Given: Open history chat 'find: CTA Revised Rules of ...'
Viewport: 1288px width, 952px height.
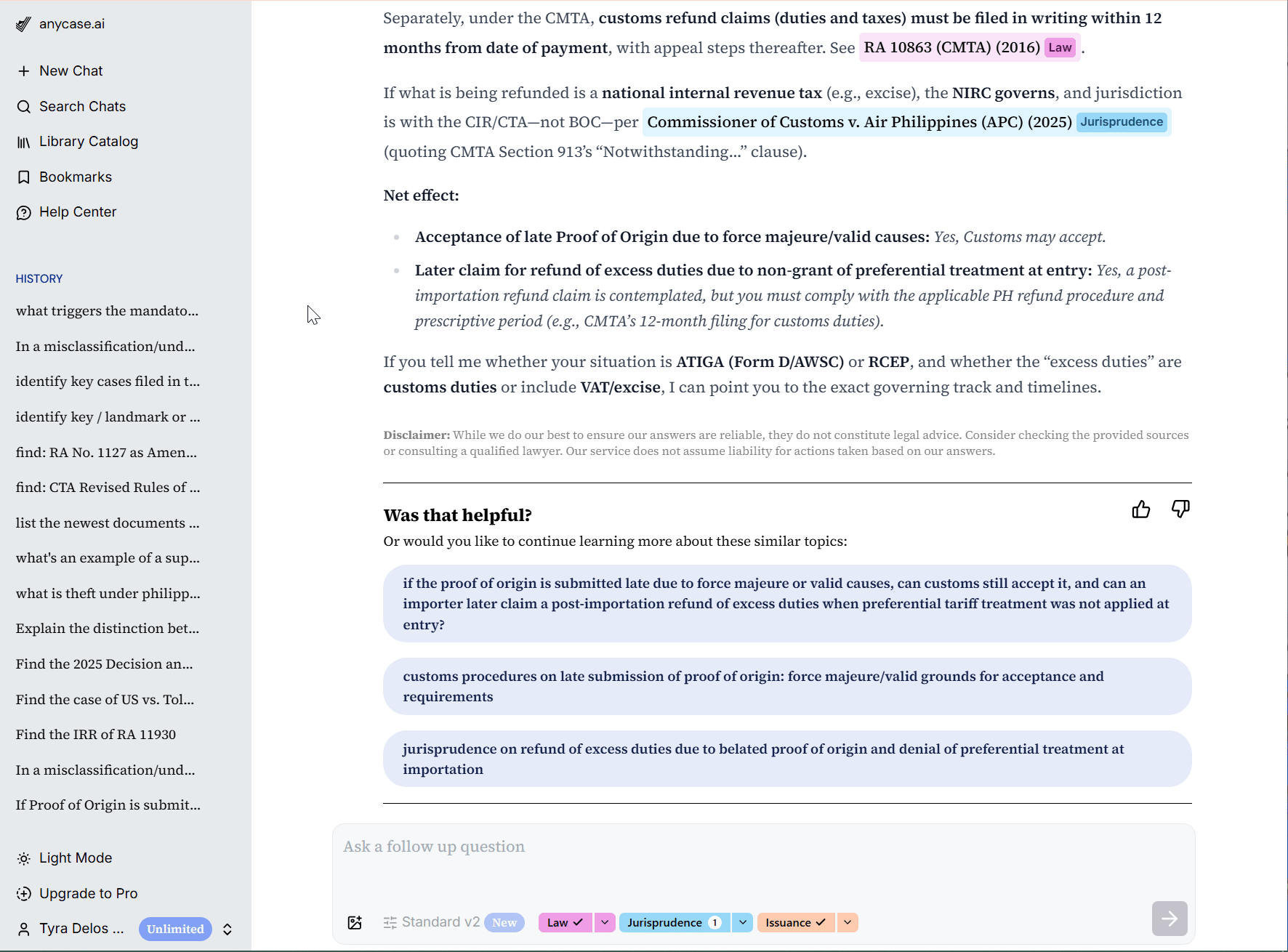Looking at the screenshot, I should [x=108, y=488].
